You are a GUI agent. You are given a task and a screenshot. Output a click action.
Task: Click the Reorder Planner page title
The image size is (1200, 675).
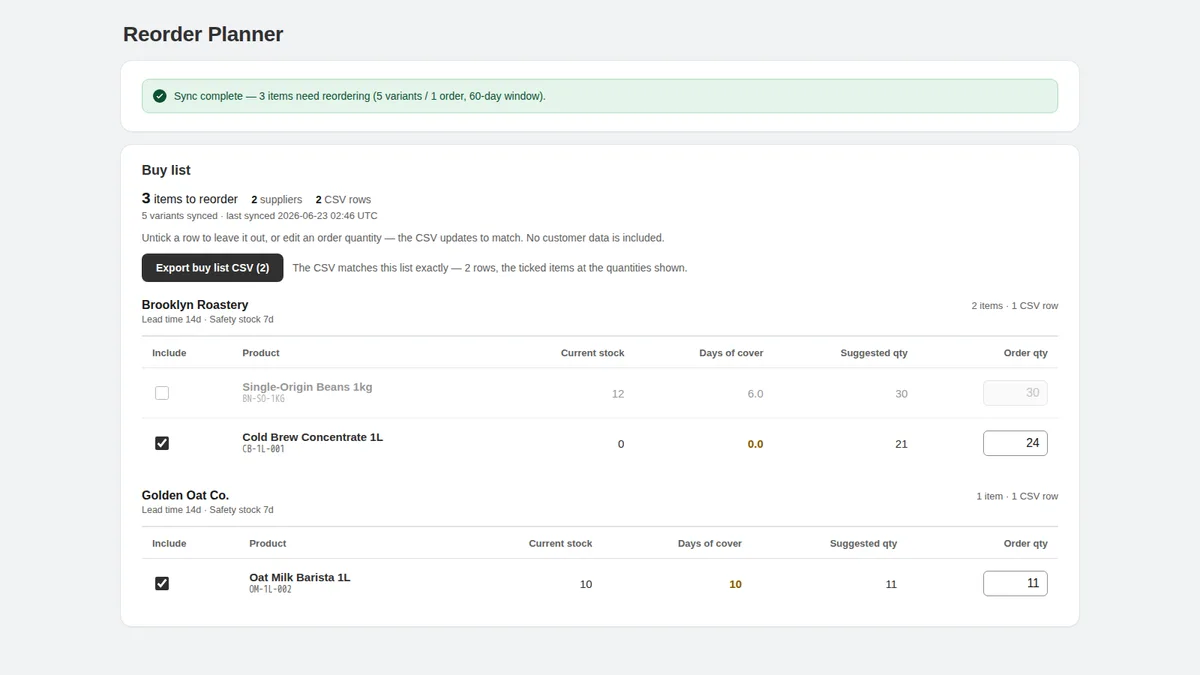point(203,34)
